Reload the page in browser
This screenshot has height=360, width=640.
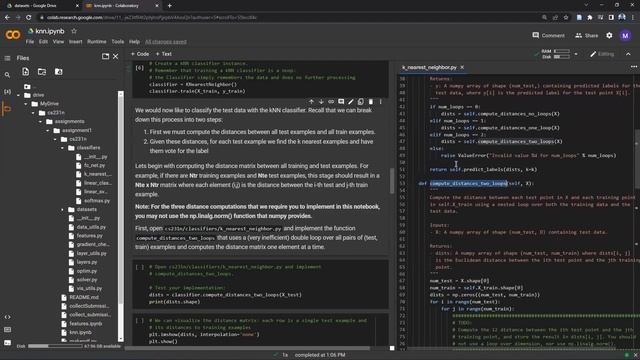(x=29, y=18)
